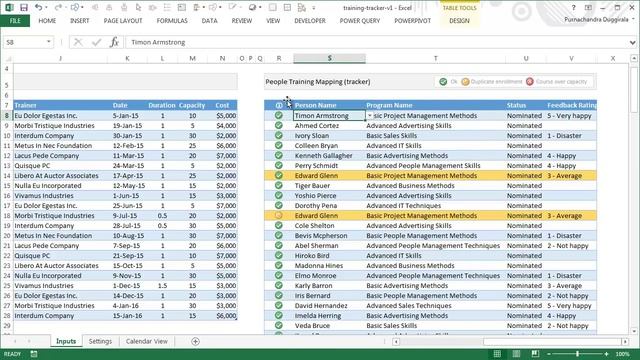
Task: Click the macro recording icon in status bar
Action: click(x=34, y=354)
